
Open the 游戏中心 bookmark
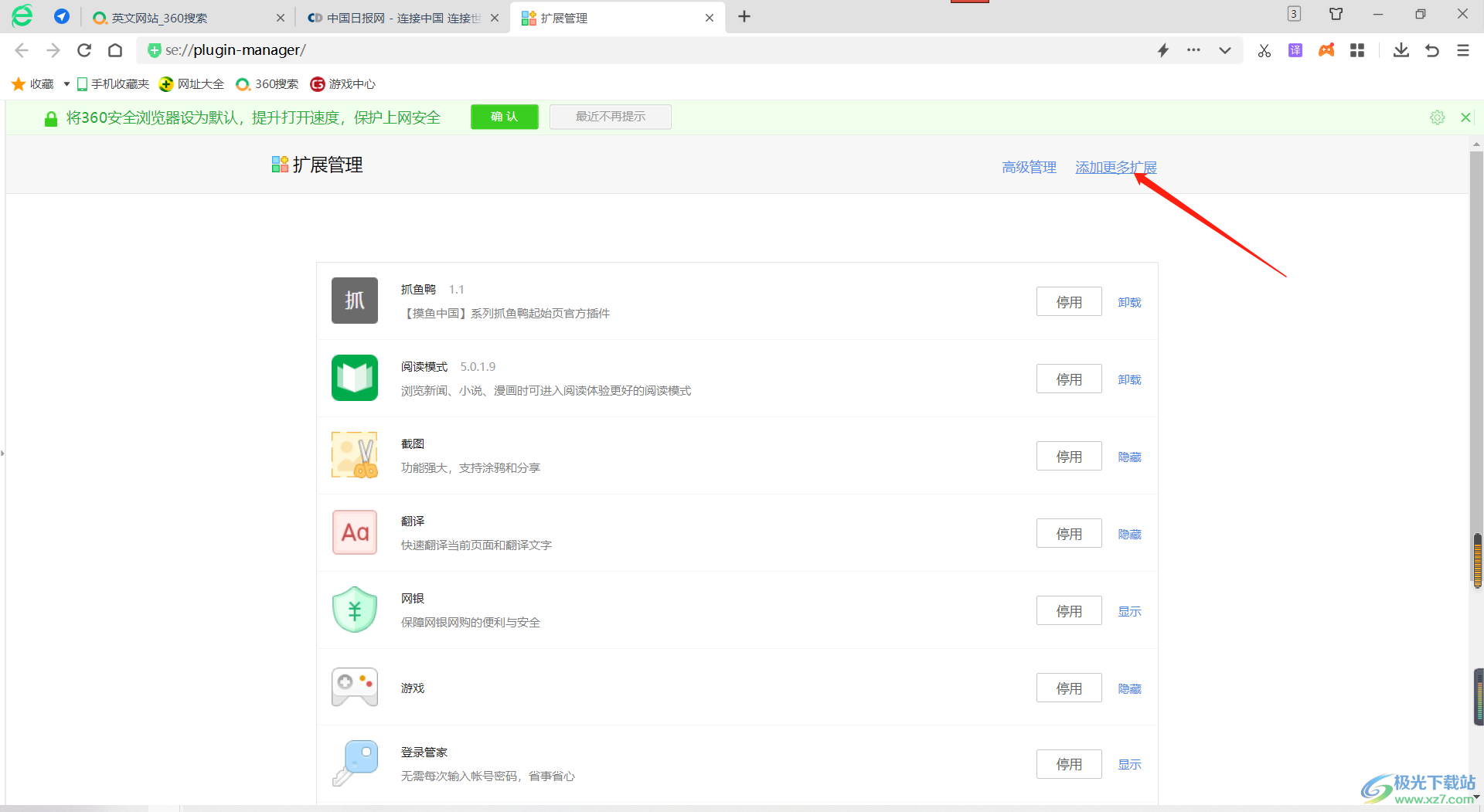[343, 83]
